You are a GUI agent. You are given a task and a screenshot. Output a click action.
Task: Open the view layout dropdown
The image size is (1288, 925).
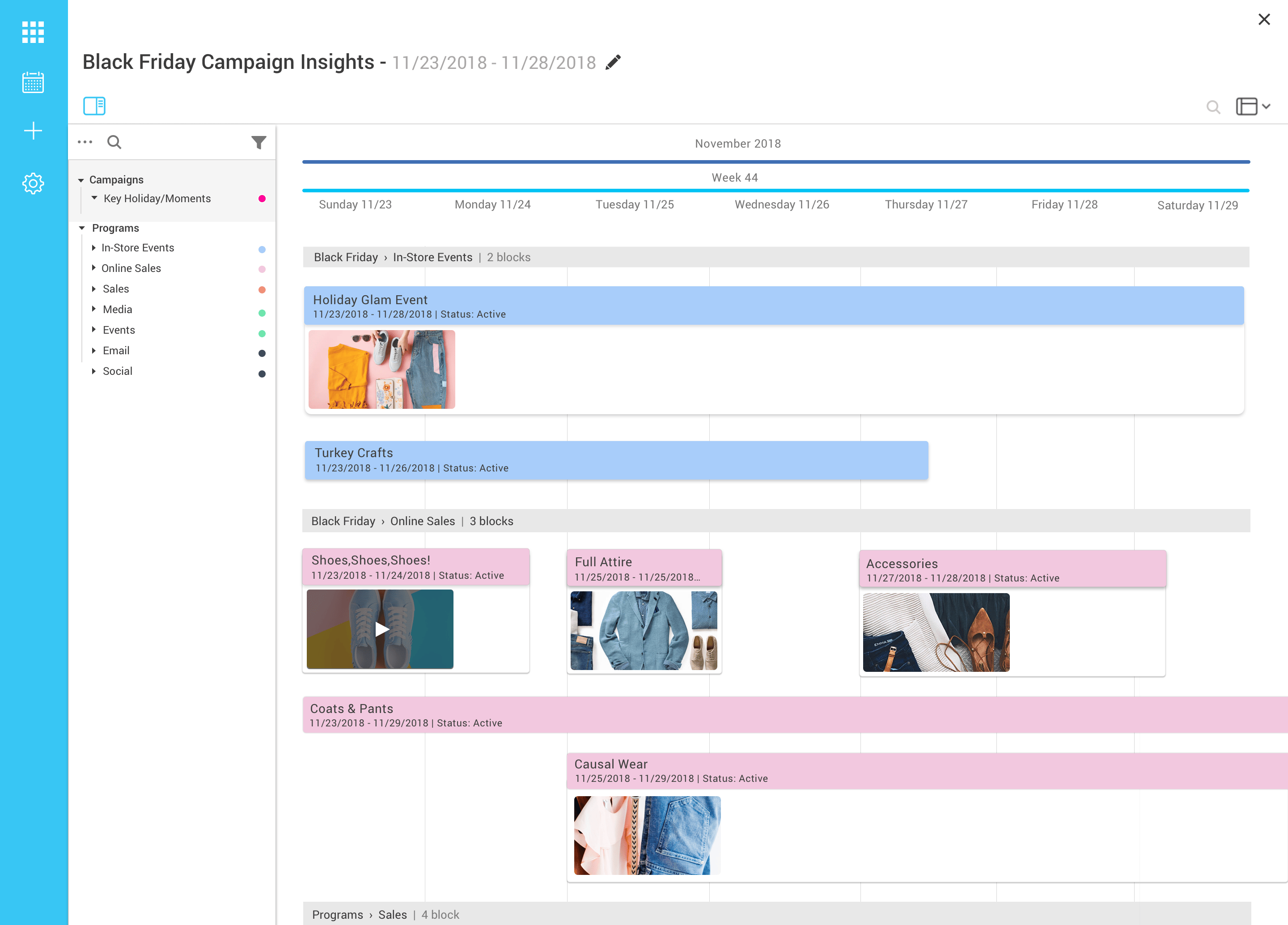coord(1253,107)
